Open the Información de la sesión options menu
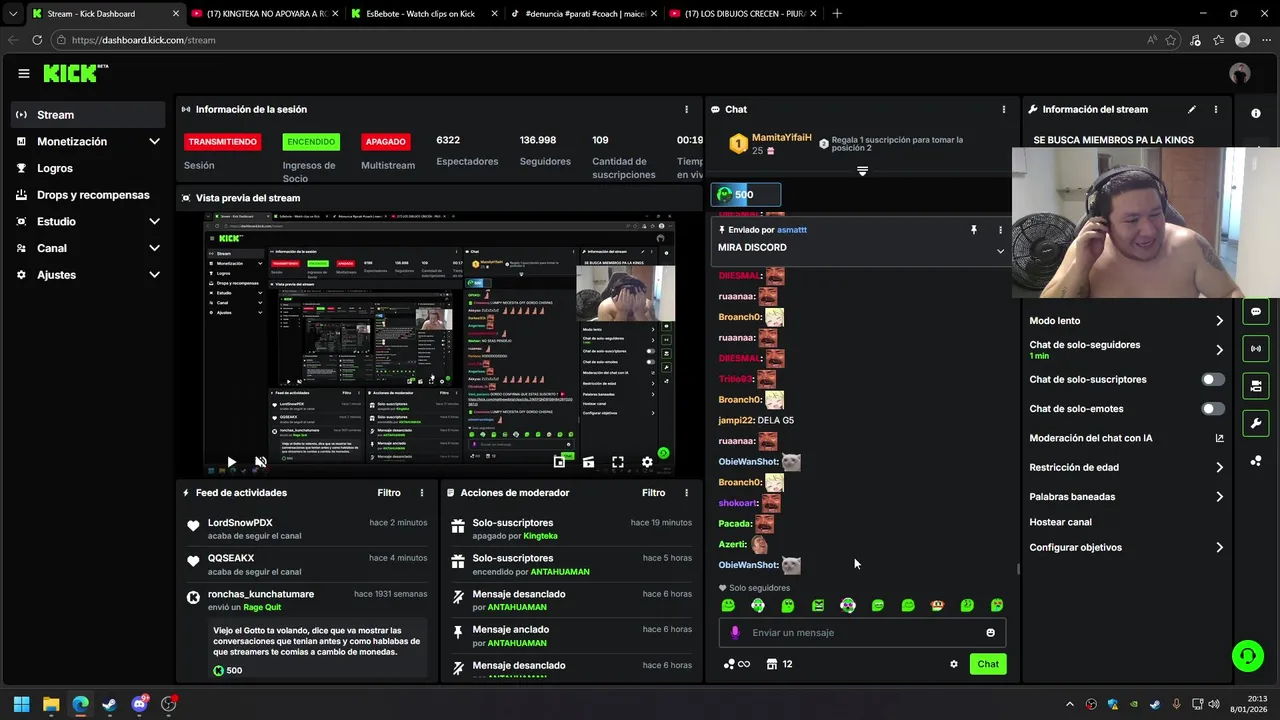Screen dimensions: 1280x720 [686, 109]
